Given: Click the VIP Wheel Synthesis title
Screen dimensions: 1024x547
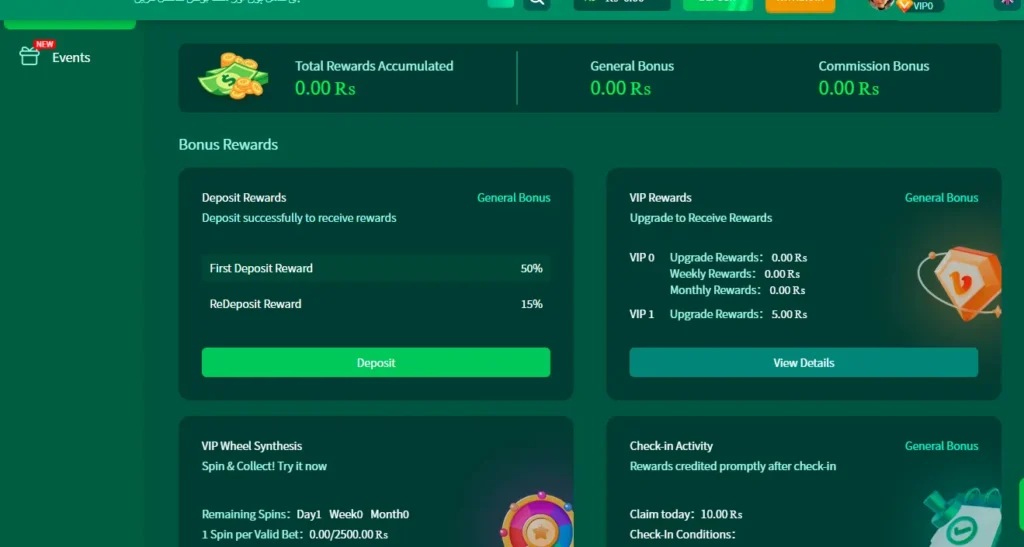Looking at the screenshot, I should point(251,446).
